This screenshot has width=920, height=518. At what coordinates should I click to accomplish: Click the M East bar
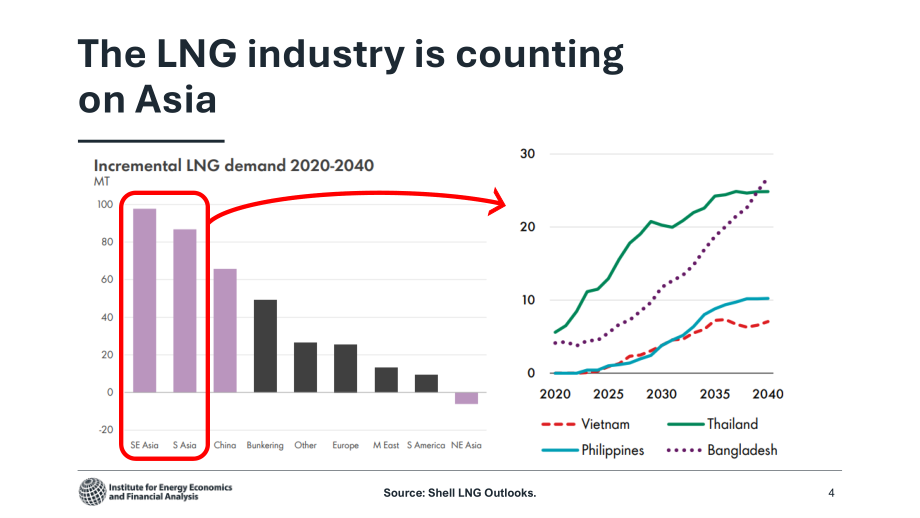tap(386, 380)
